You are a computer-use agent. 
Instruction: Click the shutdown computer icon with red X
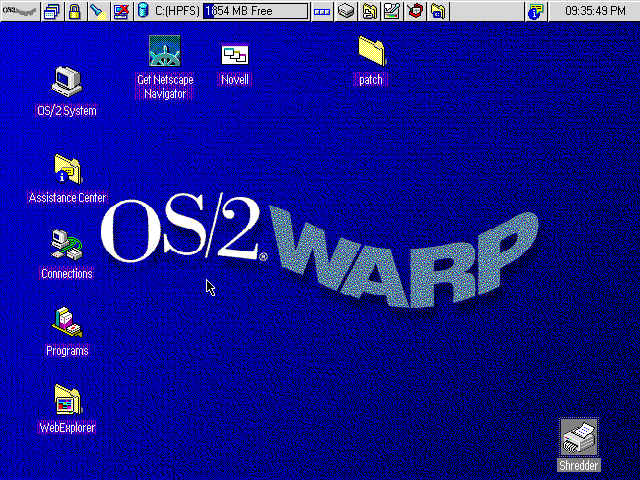[x=121, y=11]
